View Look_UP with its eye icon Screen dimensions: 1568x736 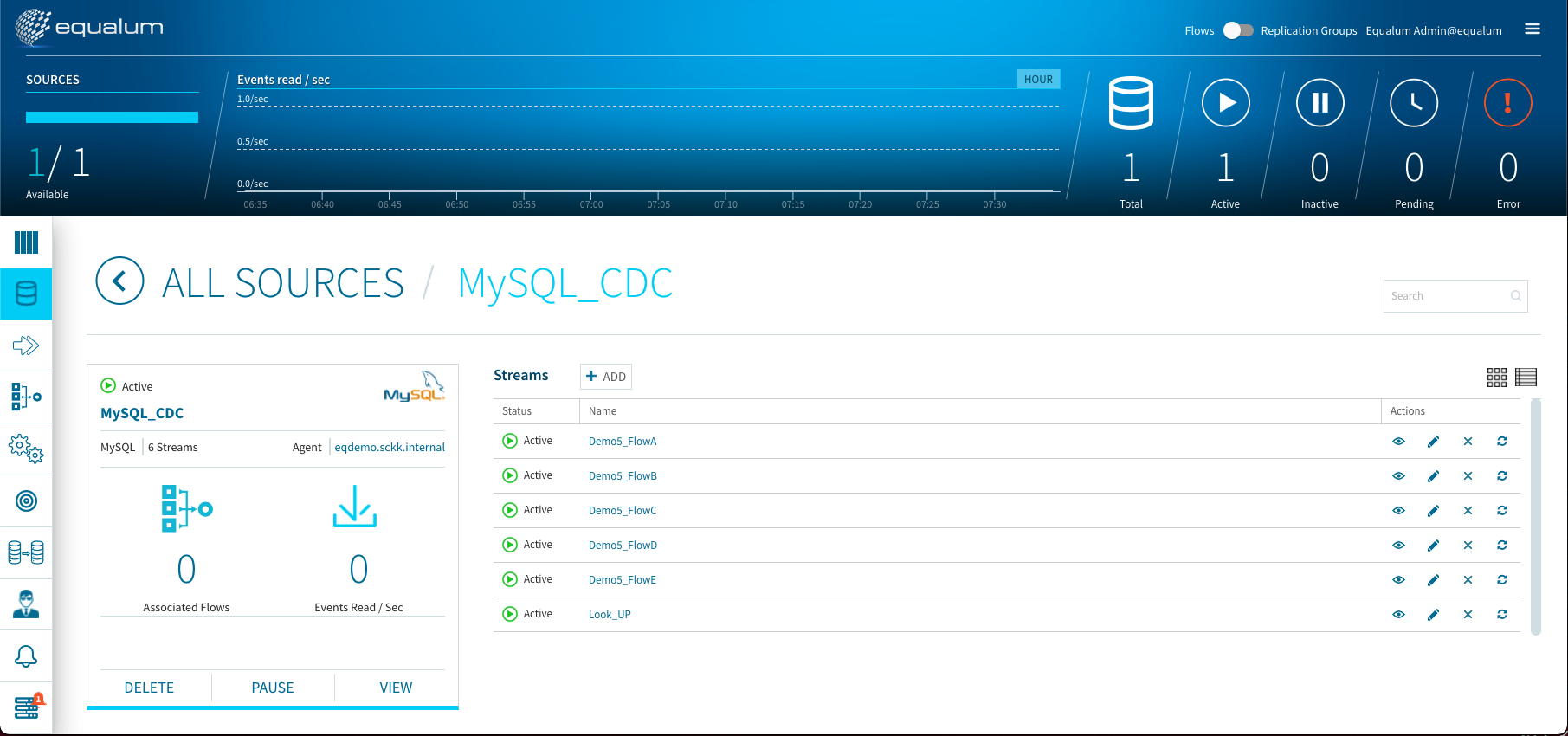tap(1398, 615)
